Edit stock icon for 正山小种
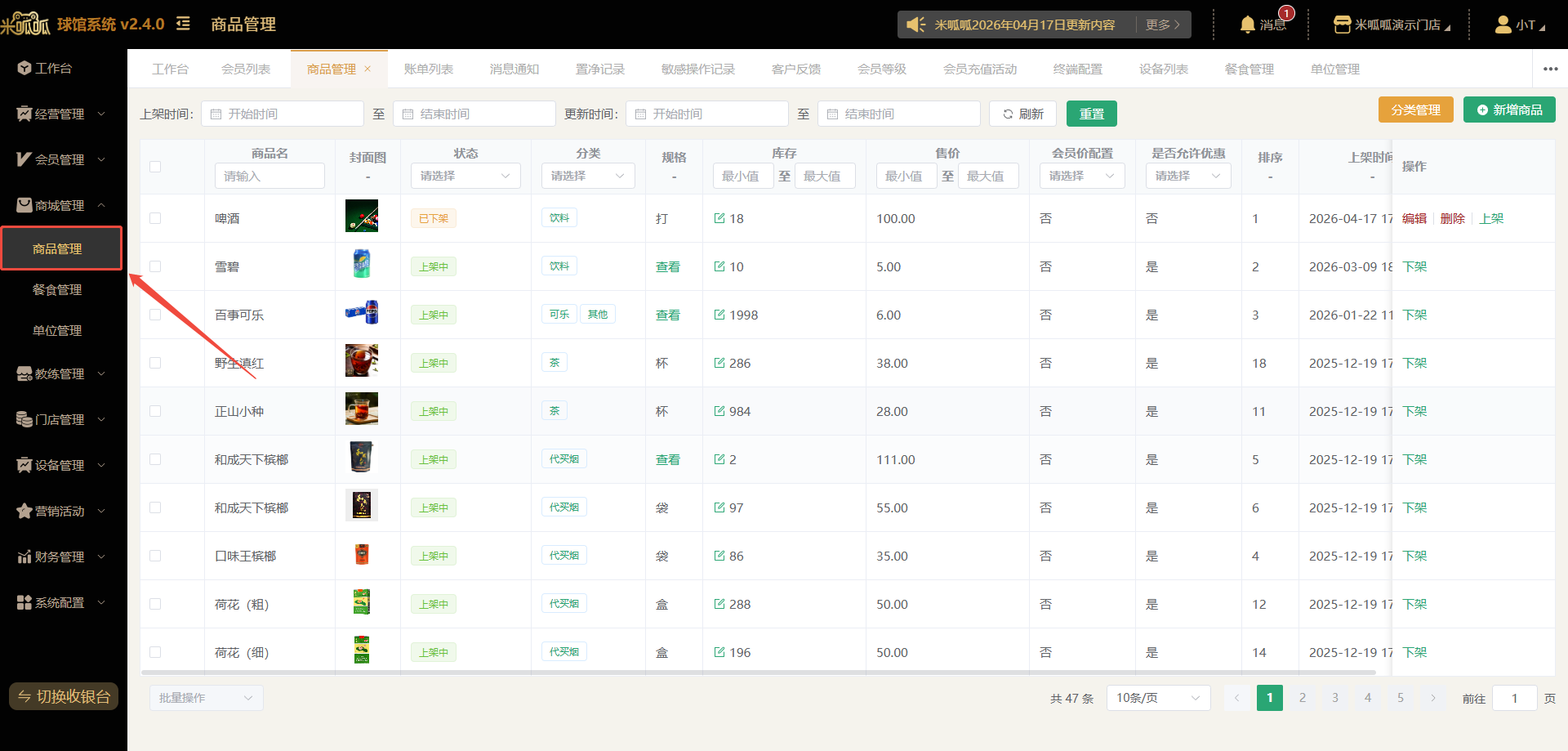This screenshot has width=1568, height=751. (x=719, y=411)
